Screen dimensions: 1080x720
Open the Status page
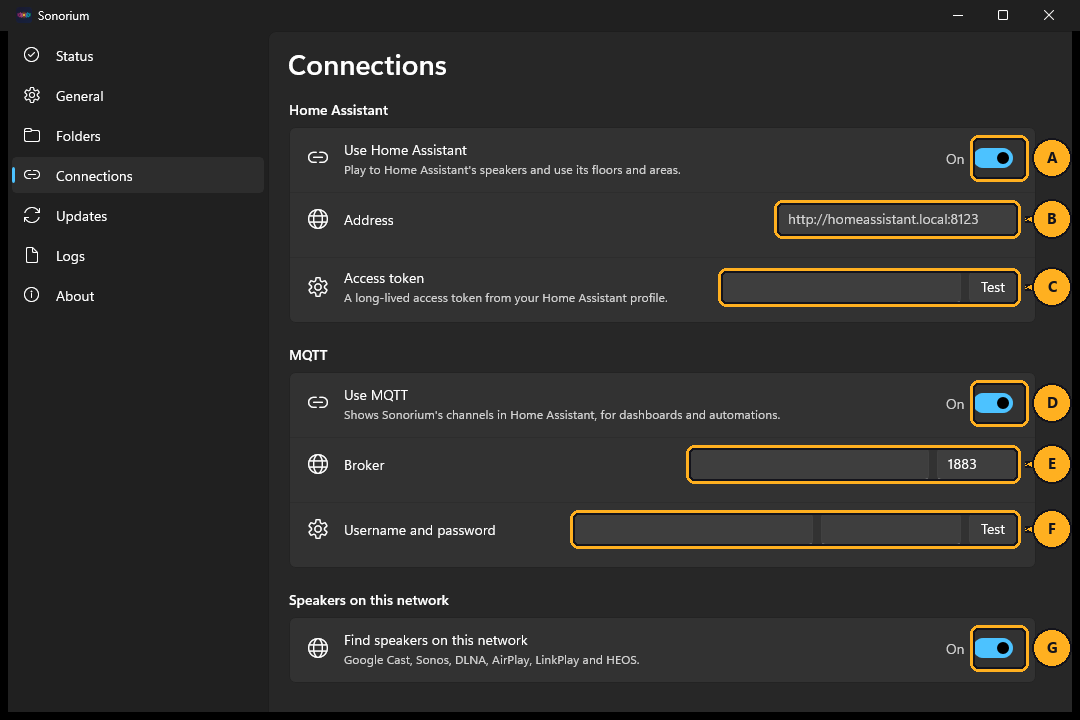pyautogui.click(x=138, y=56)
